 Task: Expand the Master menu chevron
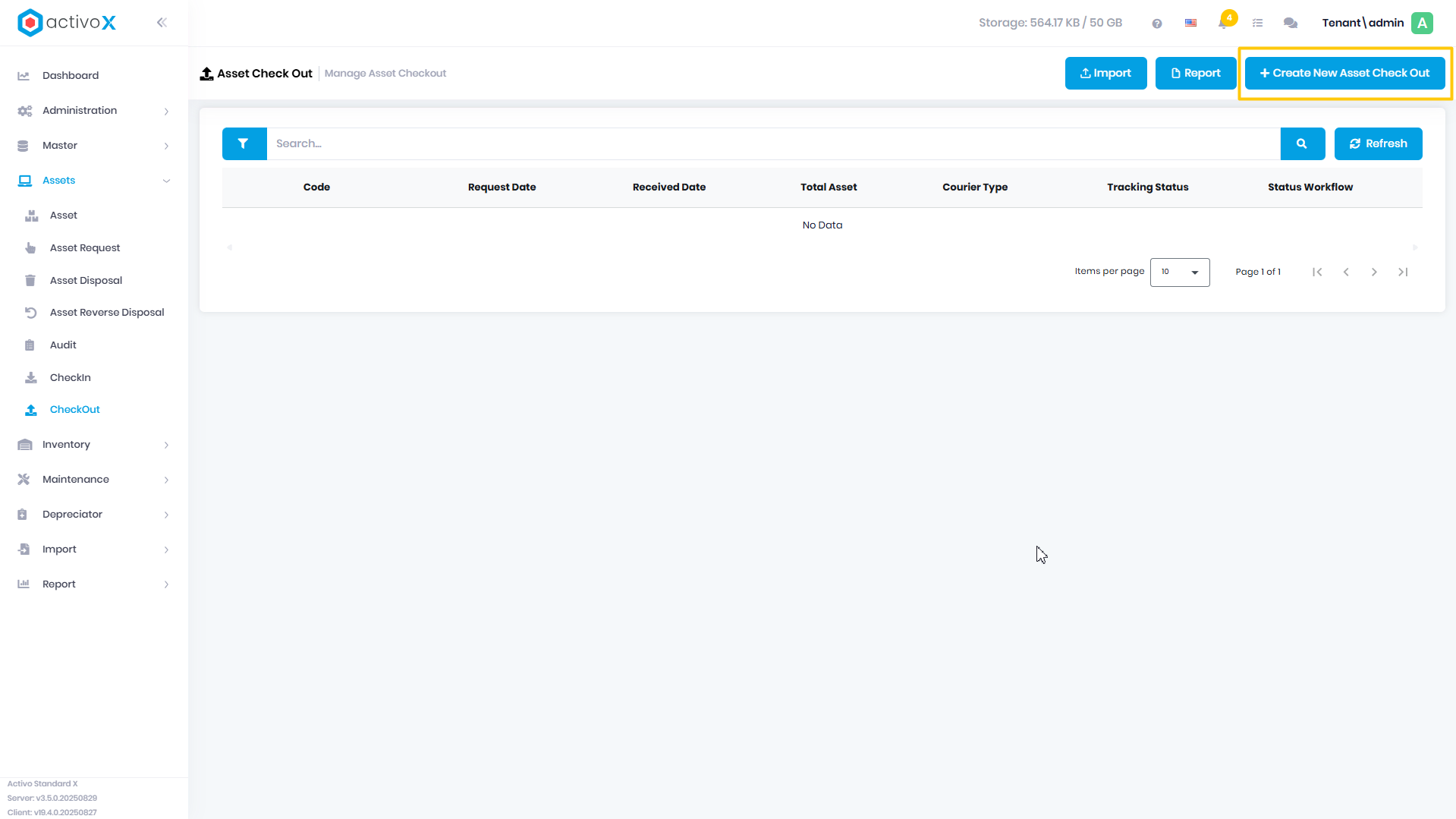tap(166, 146)
